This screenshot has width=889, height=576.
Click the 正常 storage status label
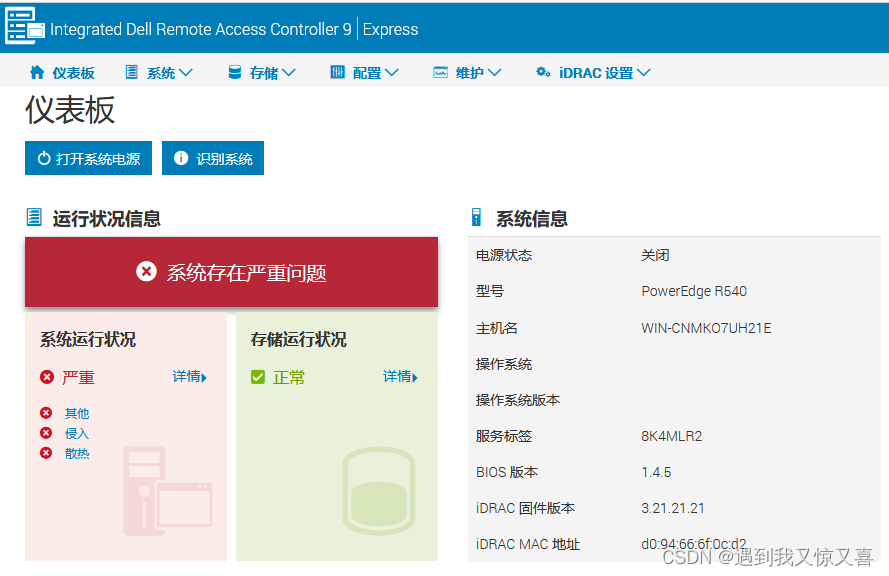coord(289,377)
